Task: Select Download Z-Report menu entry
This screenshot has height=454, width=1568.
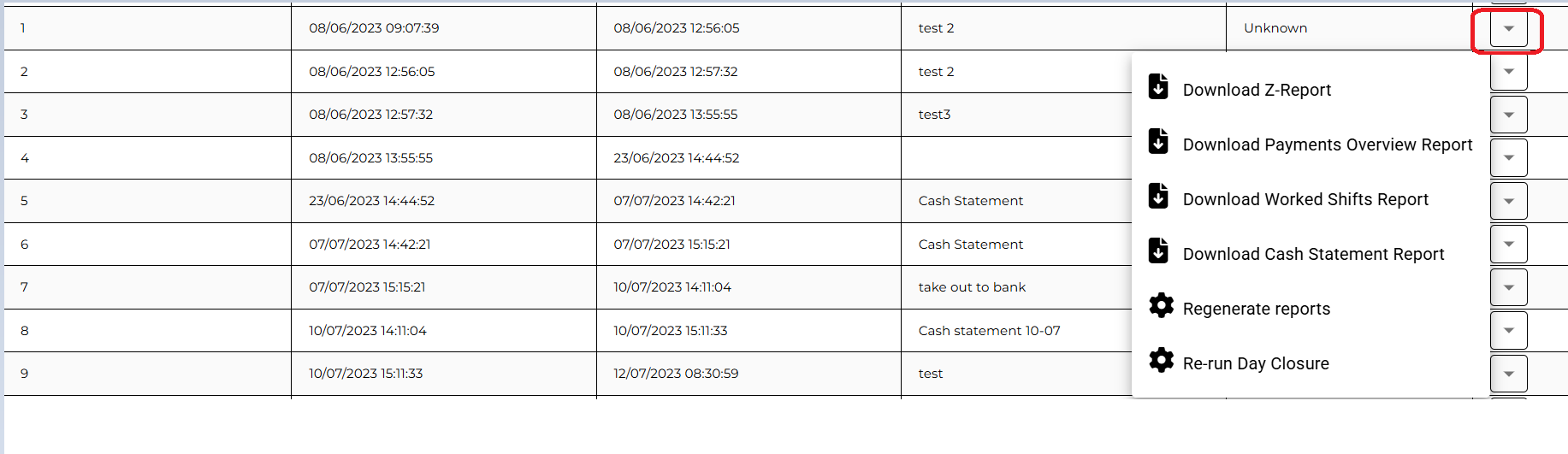Action: 1257,90
